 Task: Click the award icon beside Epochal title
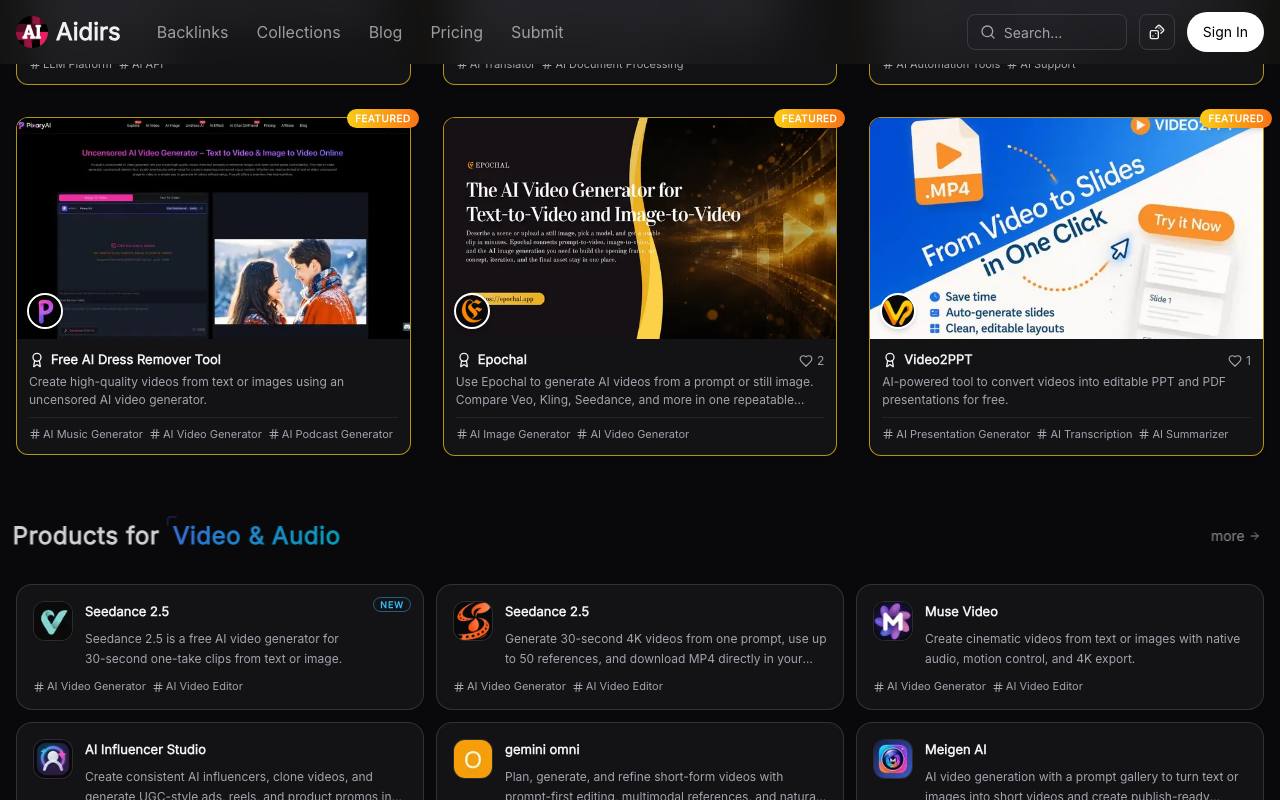464,360
